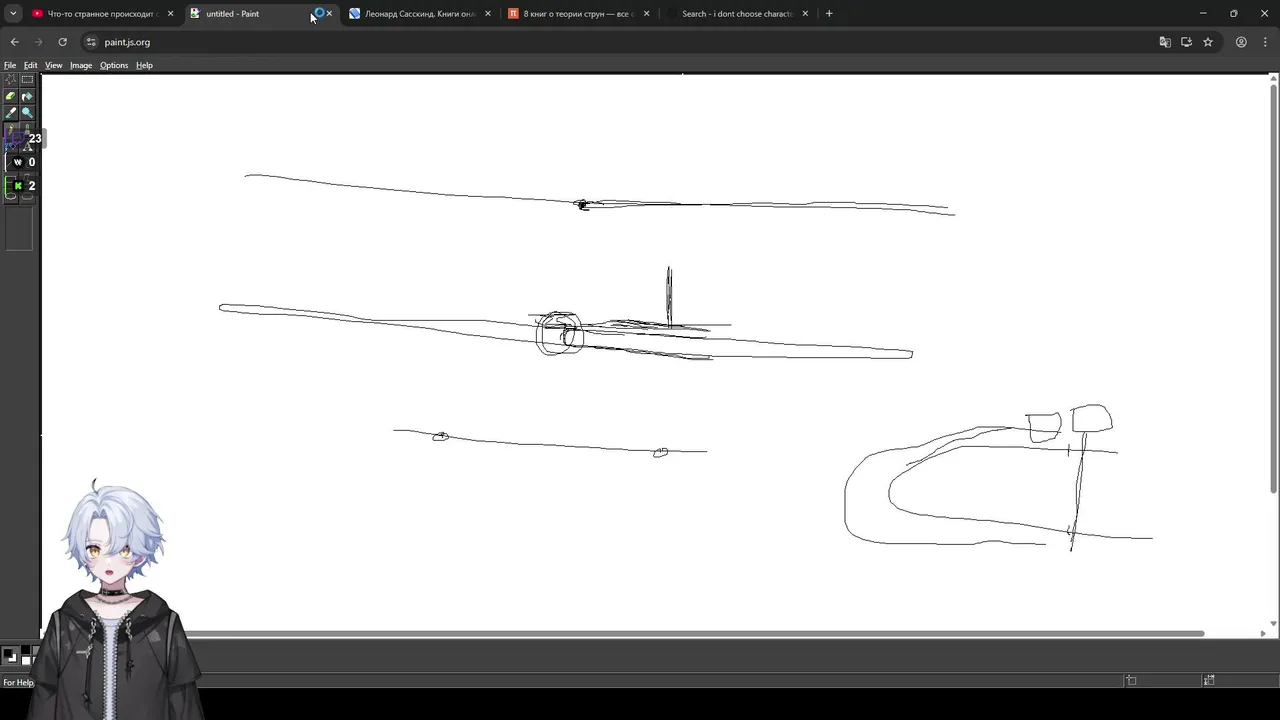Select the Text tool with letter A
This screenshot has height=720, width=1280.
click(x=27, y=147)
